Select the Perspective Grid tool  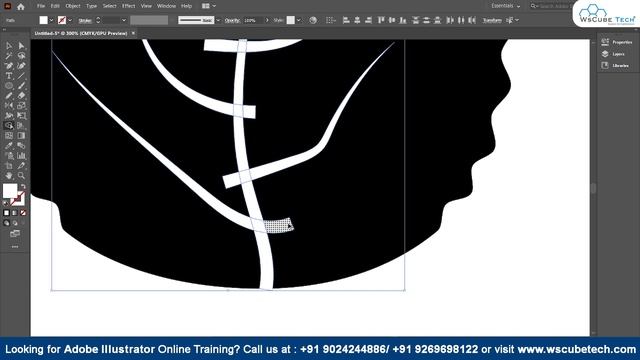click(x=21, y=126)
